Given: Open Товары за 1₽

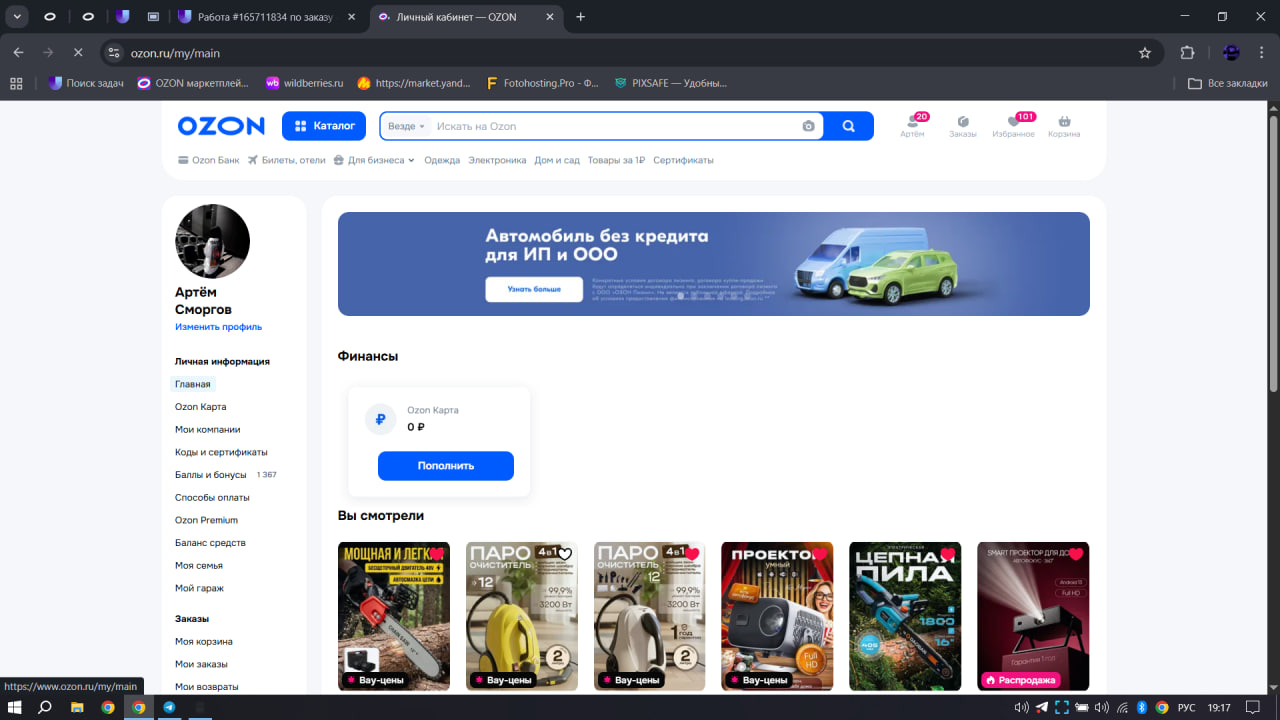Looking at the screenshot, I should click(x=616, y=160).
